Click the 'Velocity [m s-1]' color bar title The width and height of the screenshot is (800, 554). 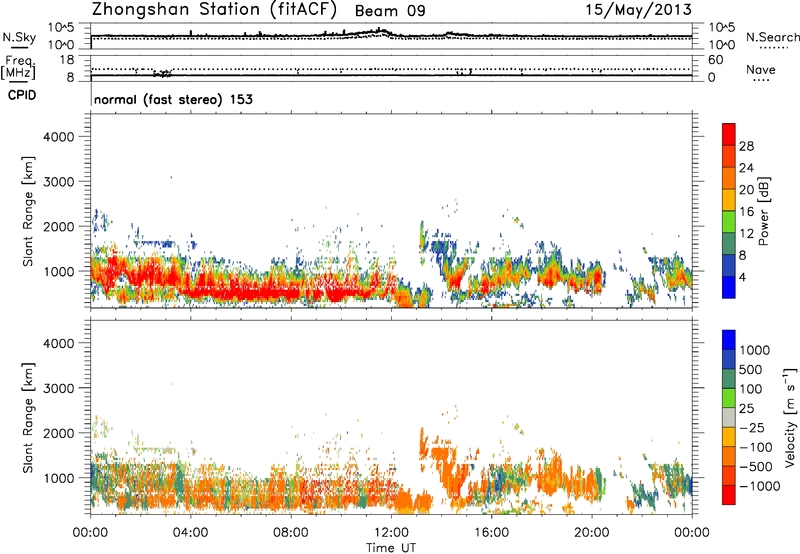tap(790, 417)
